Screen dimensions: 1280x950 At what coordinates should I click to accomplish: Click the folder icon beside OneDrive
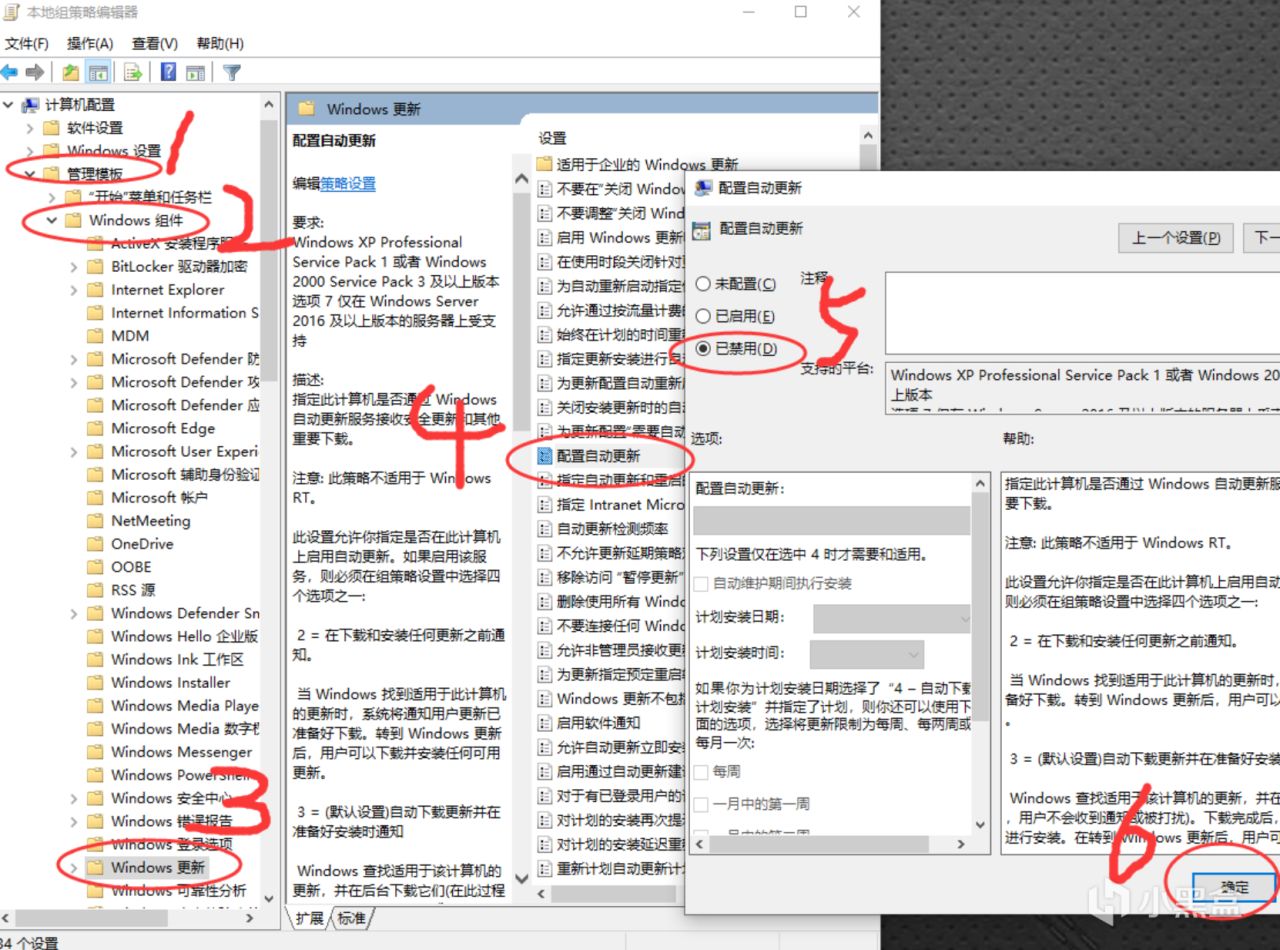click(95, 544)
